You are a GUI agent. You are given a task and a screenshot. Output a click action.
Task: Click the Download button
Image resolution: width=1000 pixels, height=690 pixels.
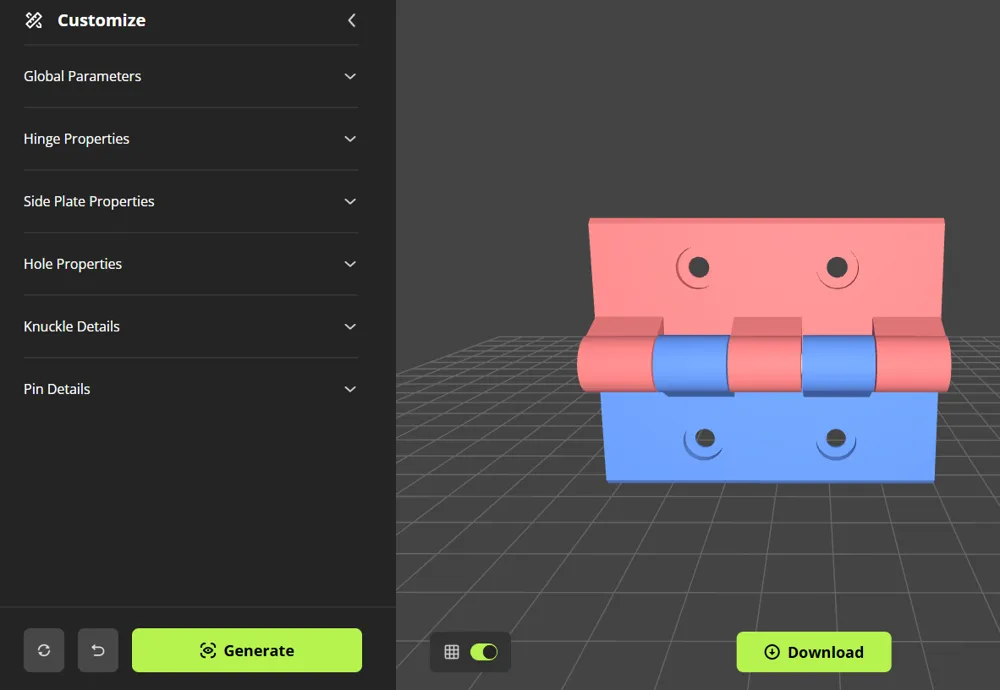813,651
